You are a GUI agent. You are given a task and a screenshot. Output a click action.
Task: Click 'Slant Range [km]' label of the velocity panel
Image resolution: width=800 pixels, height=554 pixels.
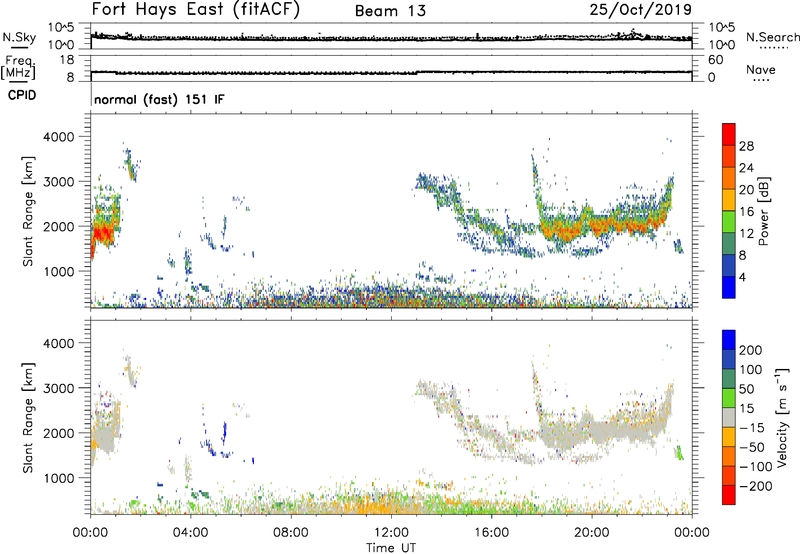coord(28,417)
